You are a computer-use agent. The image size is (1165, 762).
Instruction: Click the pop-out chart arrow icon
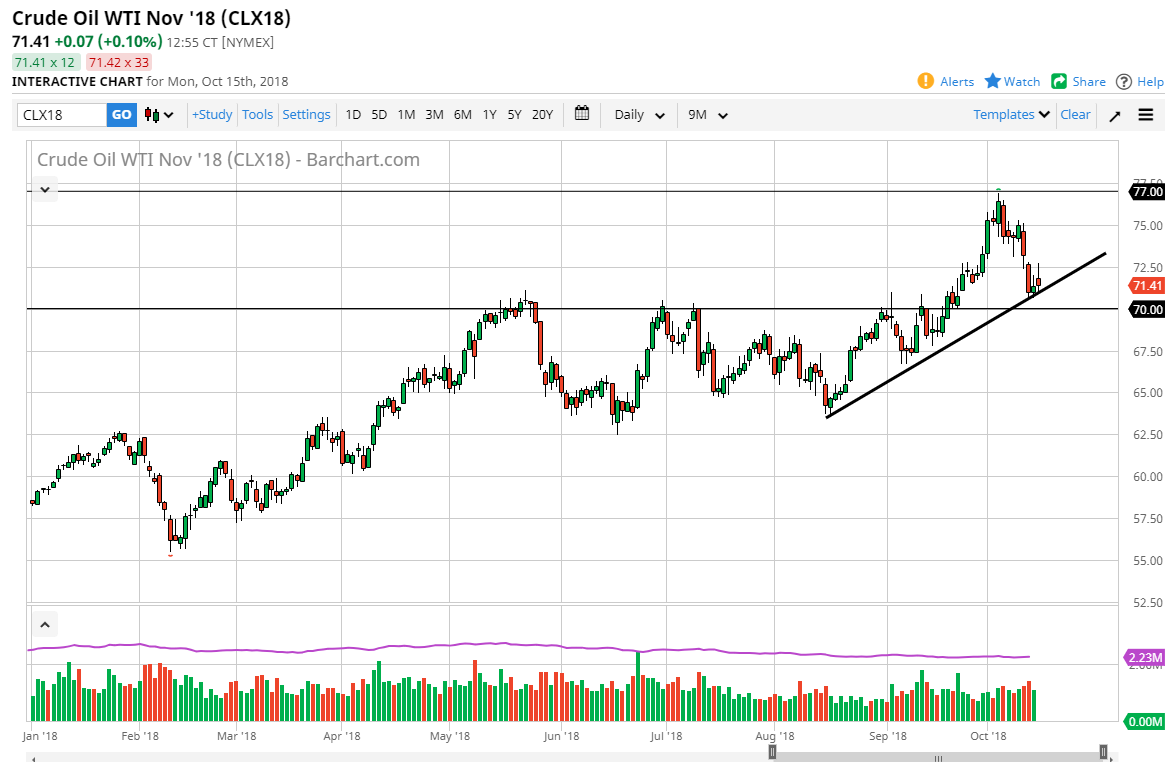click(x=1114, y=114)
